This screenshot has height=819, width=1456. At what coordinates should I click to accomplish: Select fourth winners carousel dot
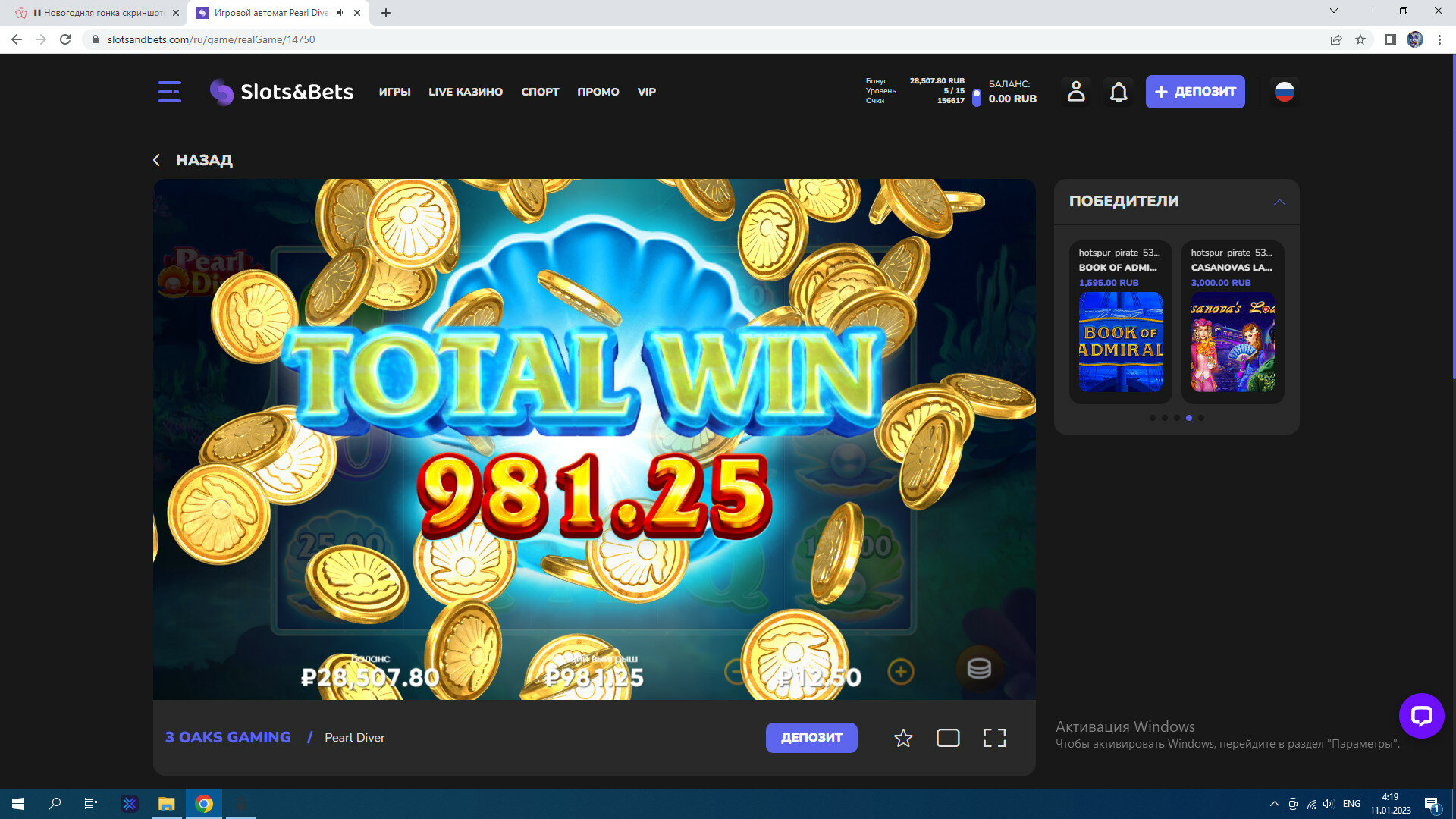coord(1189,418)
